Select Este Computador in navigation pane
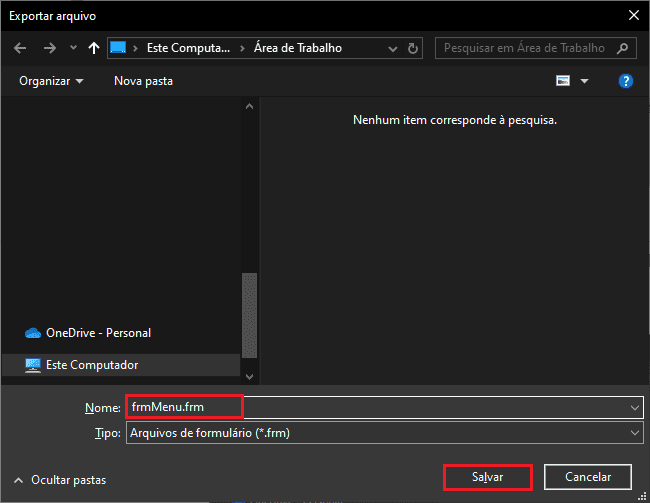Viewport: 650px width, 503px height. [91, 365]
